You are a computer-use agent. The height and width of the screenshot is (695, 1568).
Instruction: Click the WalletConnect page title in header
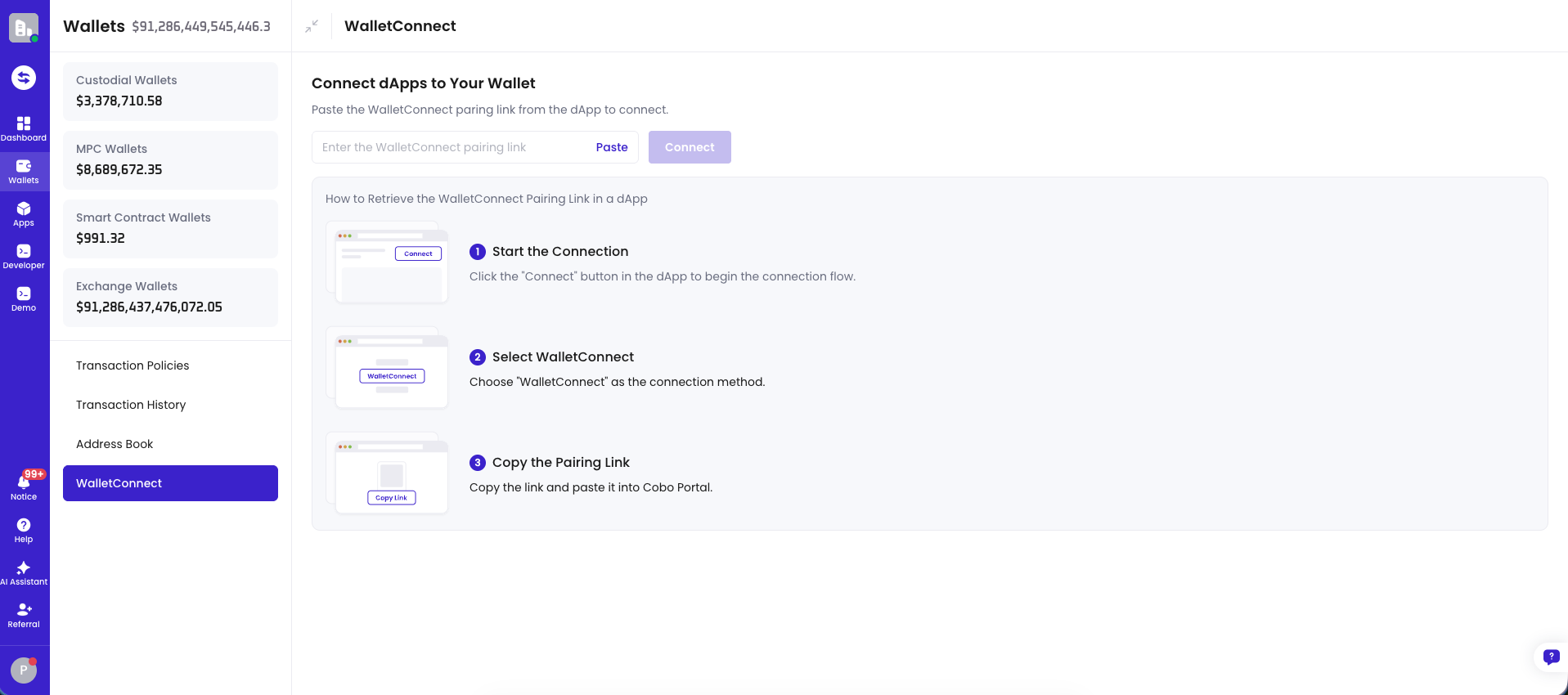click(x=400, y=26)
